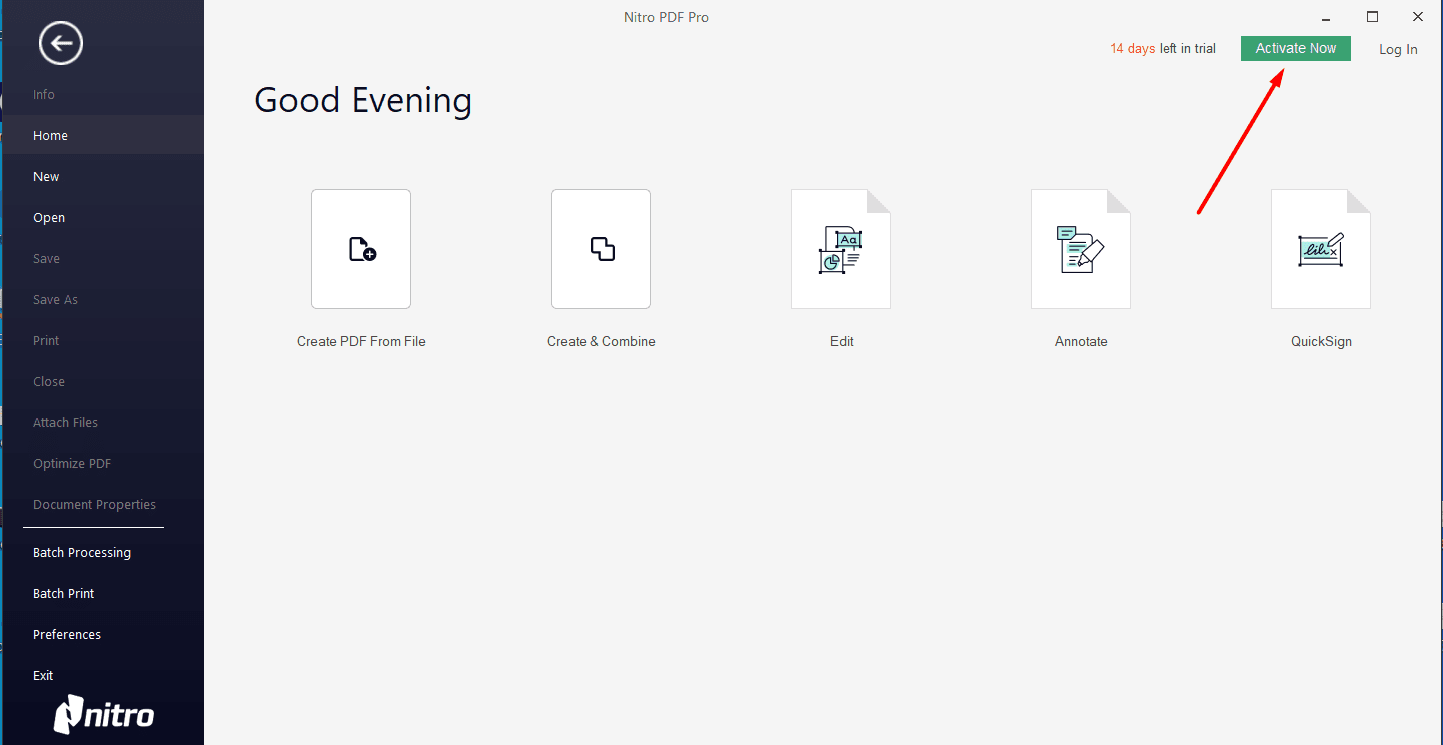The width and height of the screenshot is (1443, 745).
Task: Launch the Annotate document icon
Action: pos(1081,249)
